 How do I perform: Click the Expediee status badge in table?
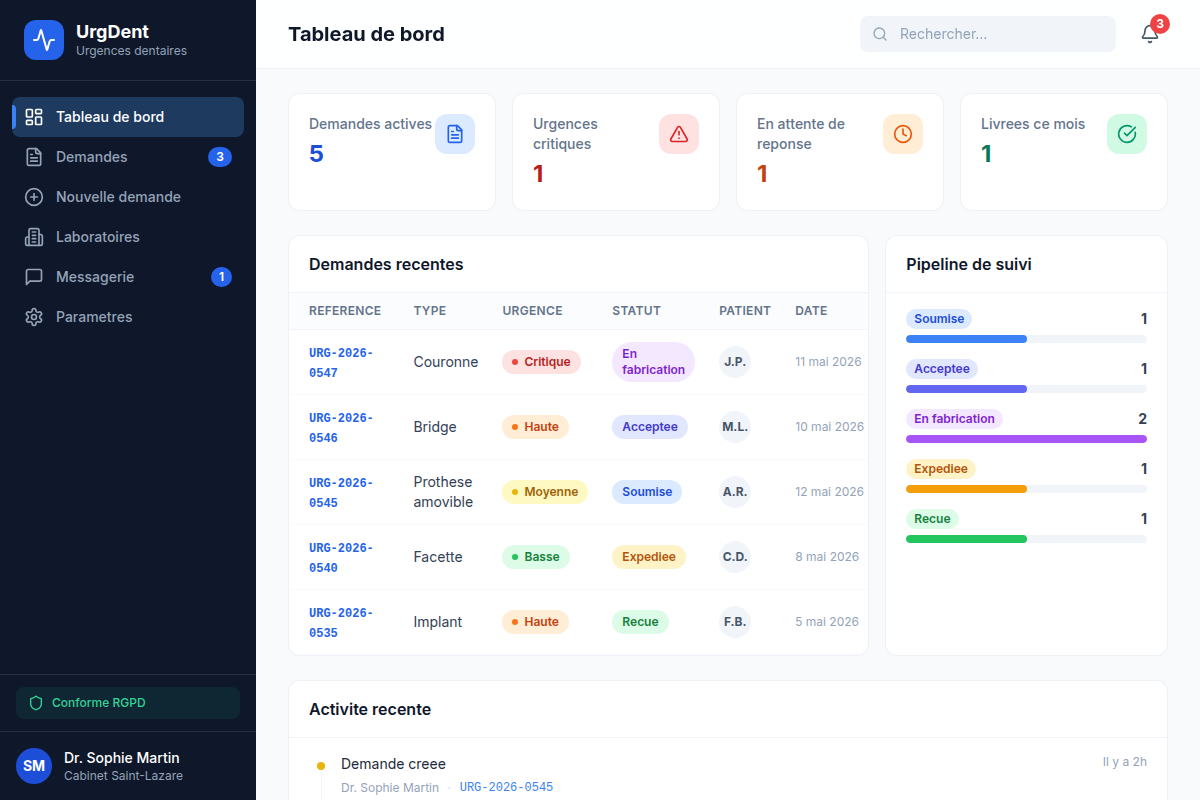649,557
